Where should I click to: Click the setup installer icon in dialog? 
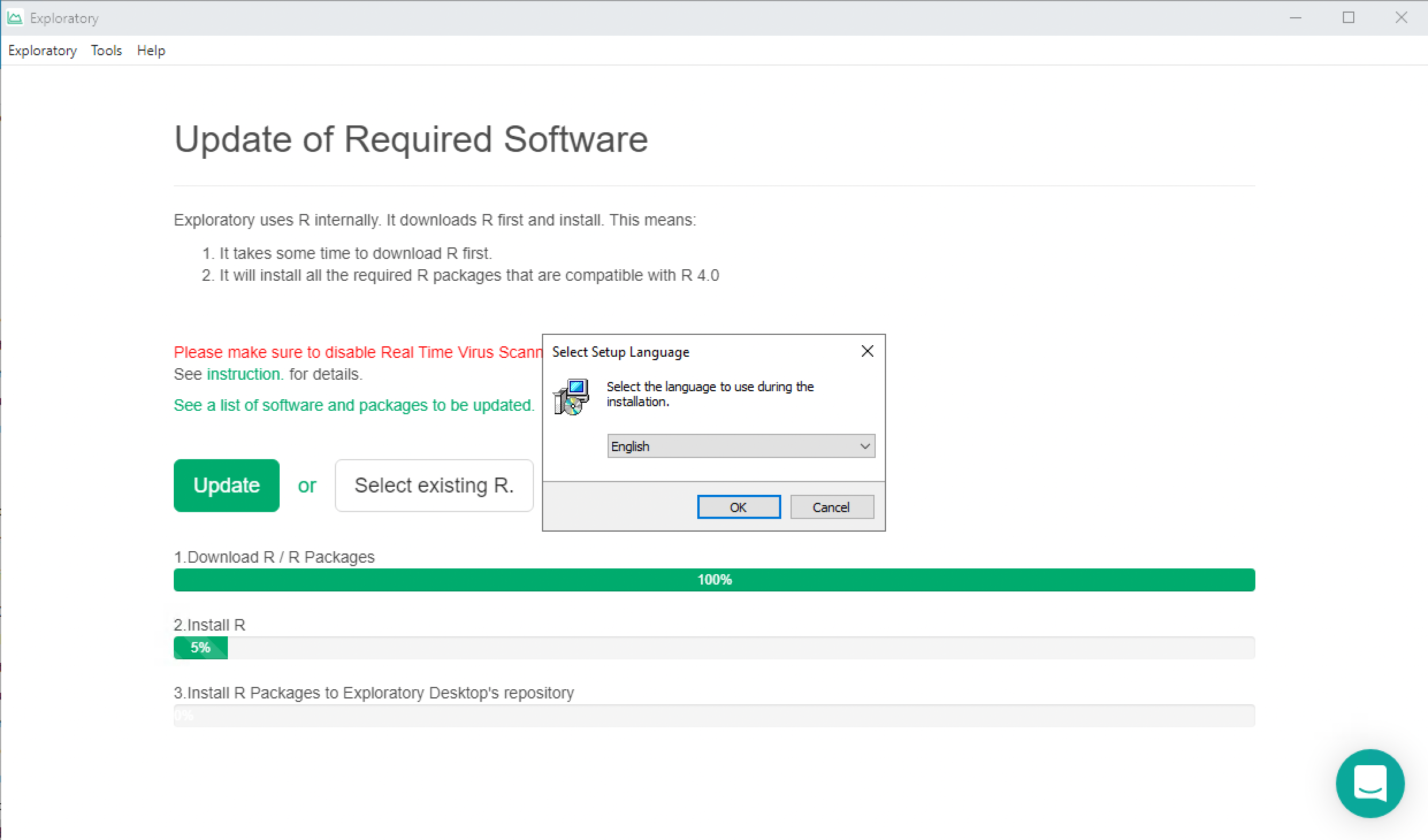point(571,396)
